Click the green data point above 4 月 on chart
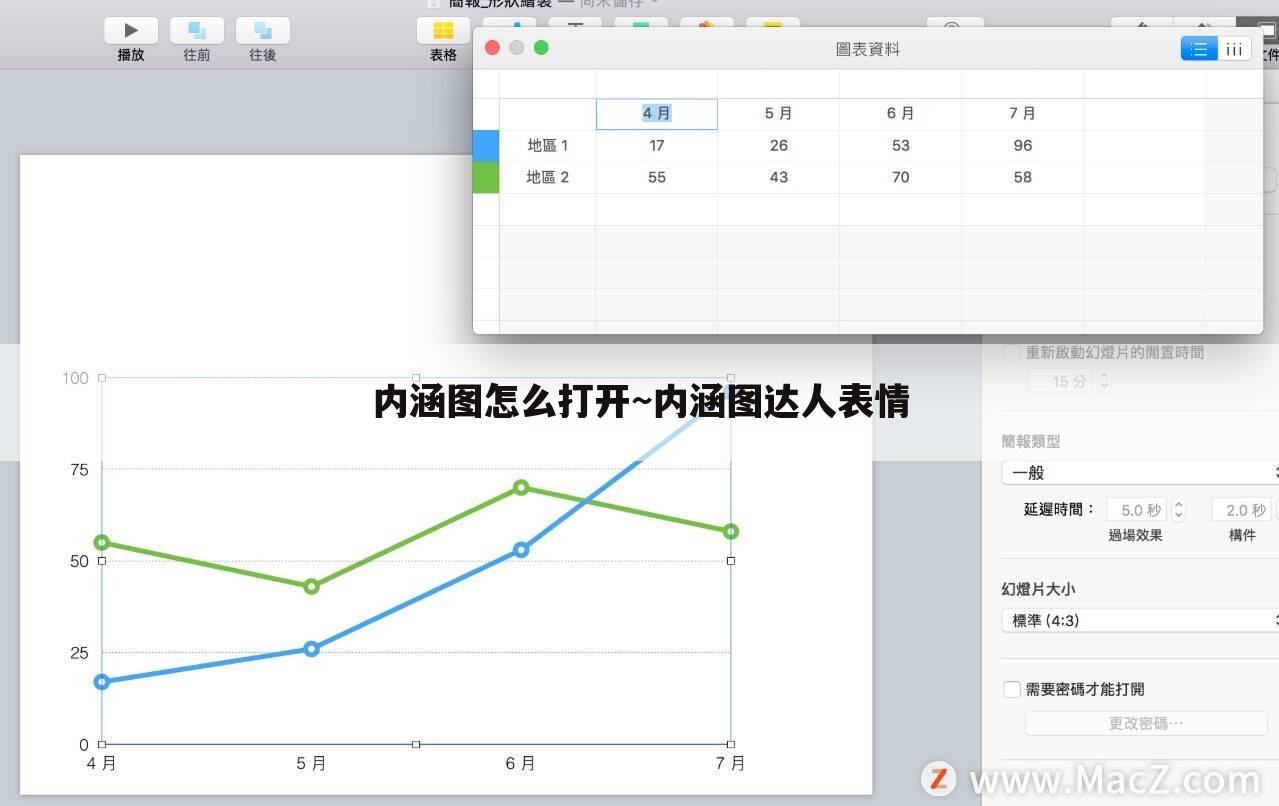This screenshot has height=806, width=1279. tap(101, 543)
